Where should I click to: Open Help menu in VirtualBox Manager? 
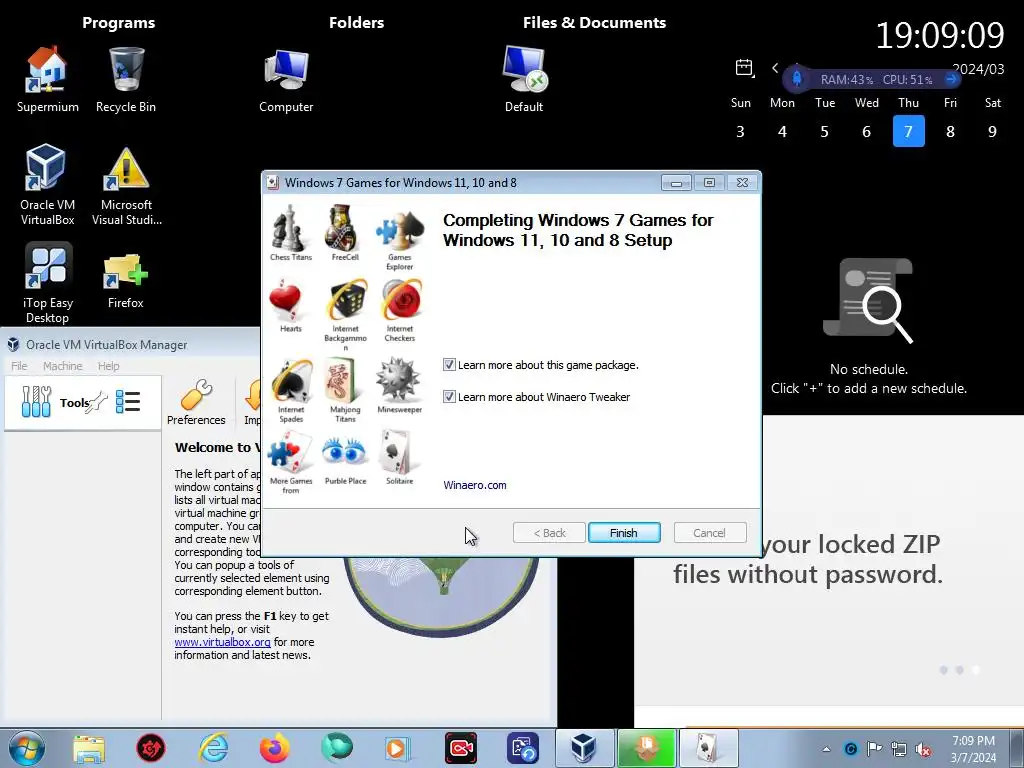pyautogui.click(x=108, y=366)
